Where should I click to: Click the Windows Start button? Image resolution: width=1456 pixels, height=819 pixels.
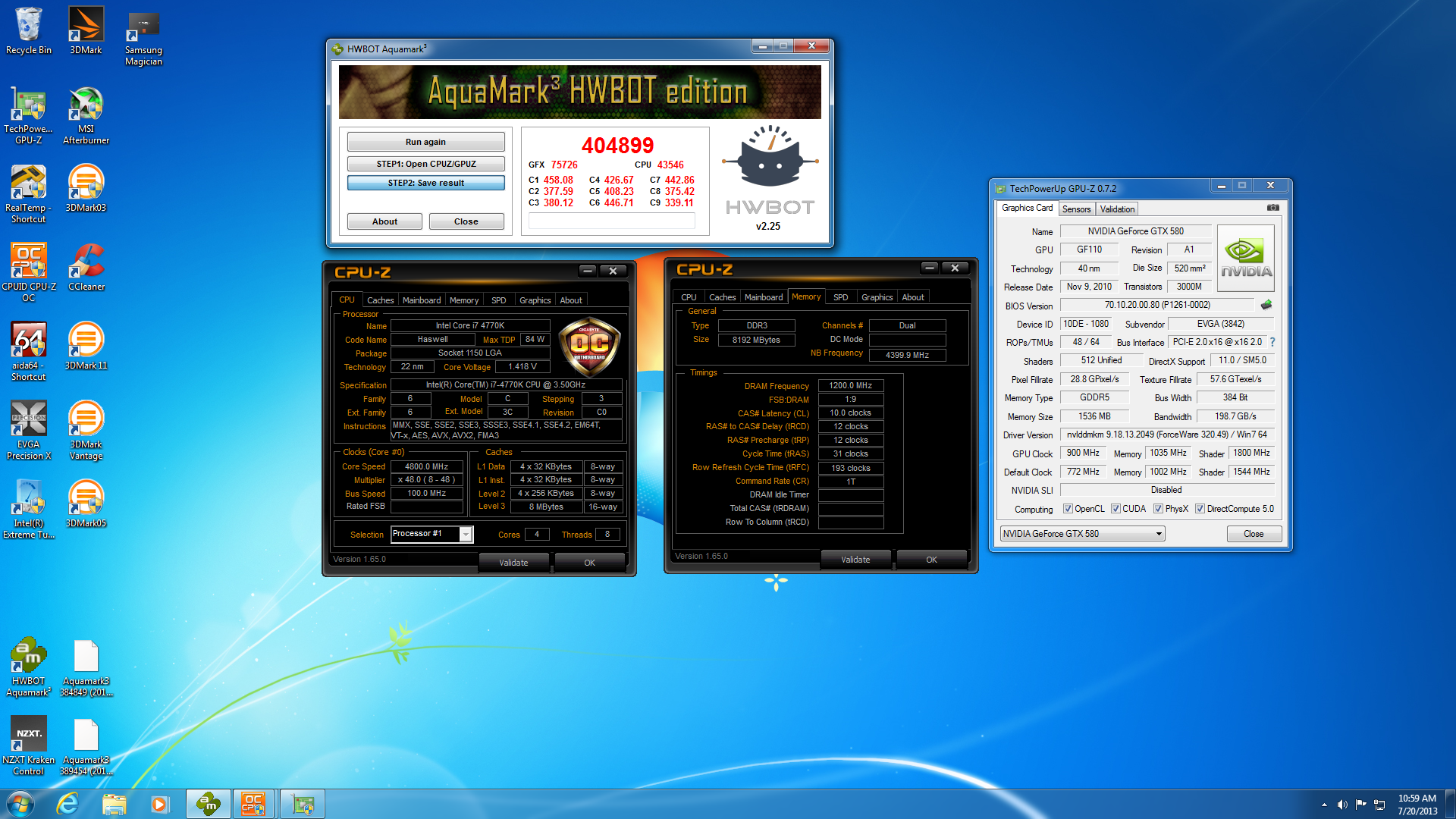point(20,804)
